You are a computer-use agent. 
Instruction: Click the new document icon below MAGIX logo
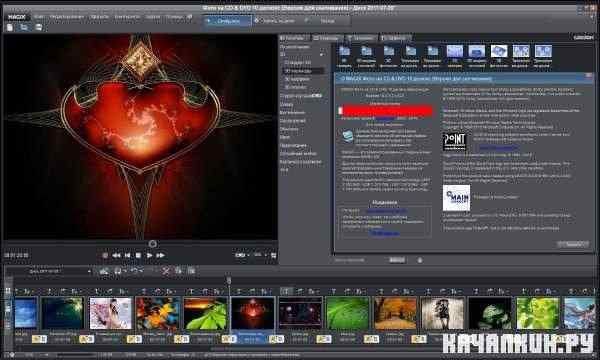pyautogui.click(x=10, y=27)
